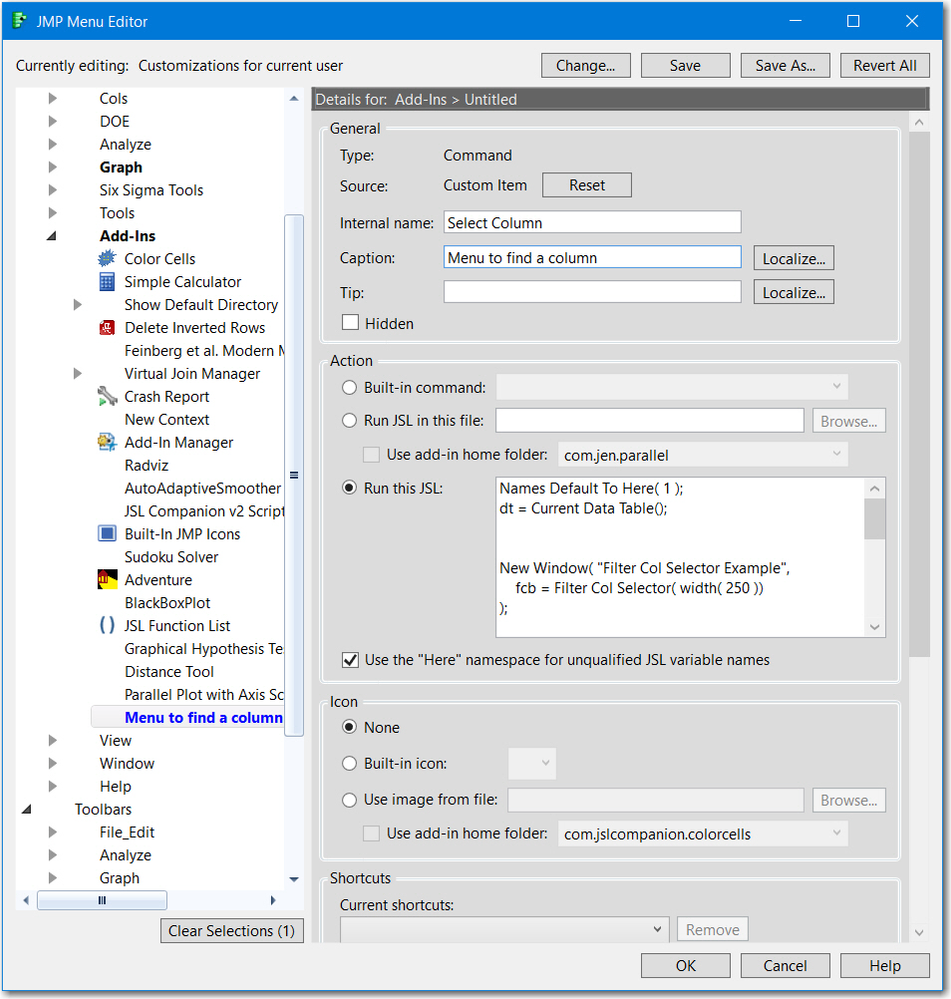
Task: Select the Built-in command radio button
Action: point(349,387)
